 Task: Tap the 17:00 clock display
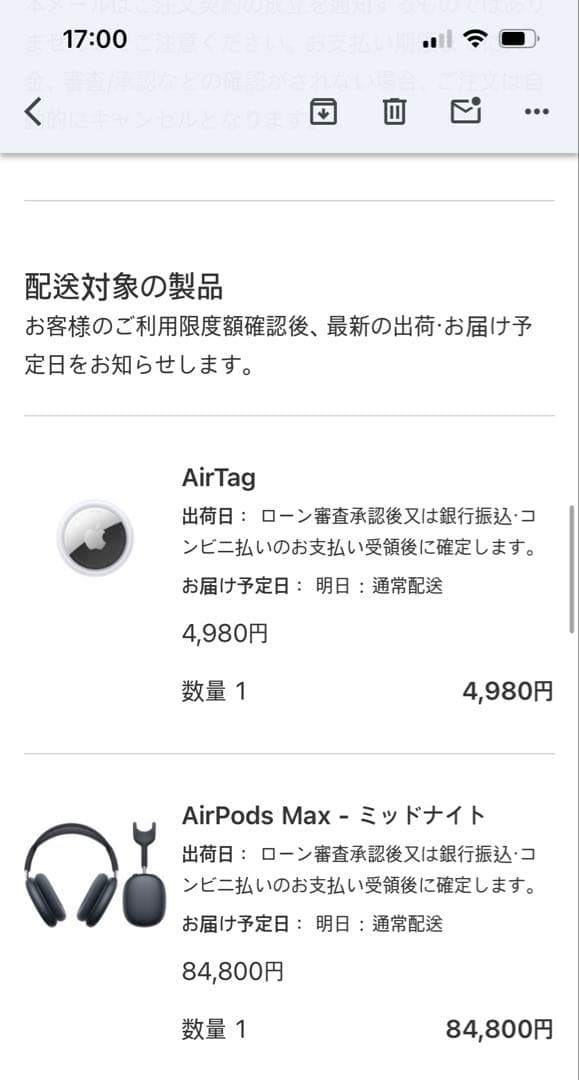point(96,38)
